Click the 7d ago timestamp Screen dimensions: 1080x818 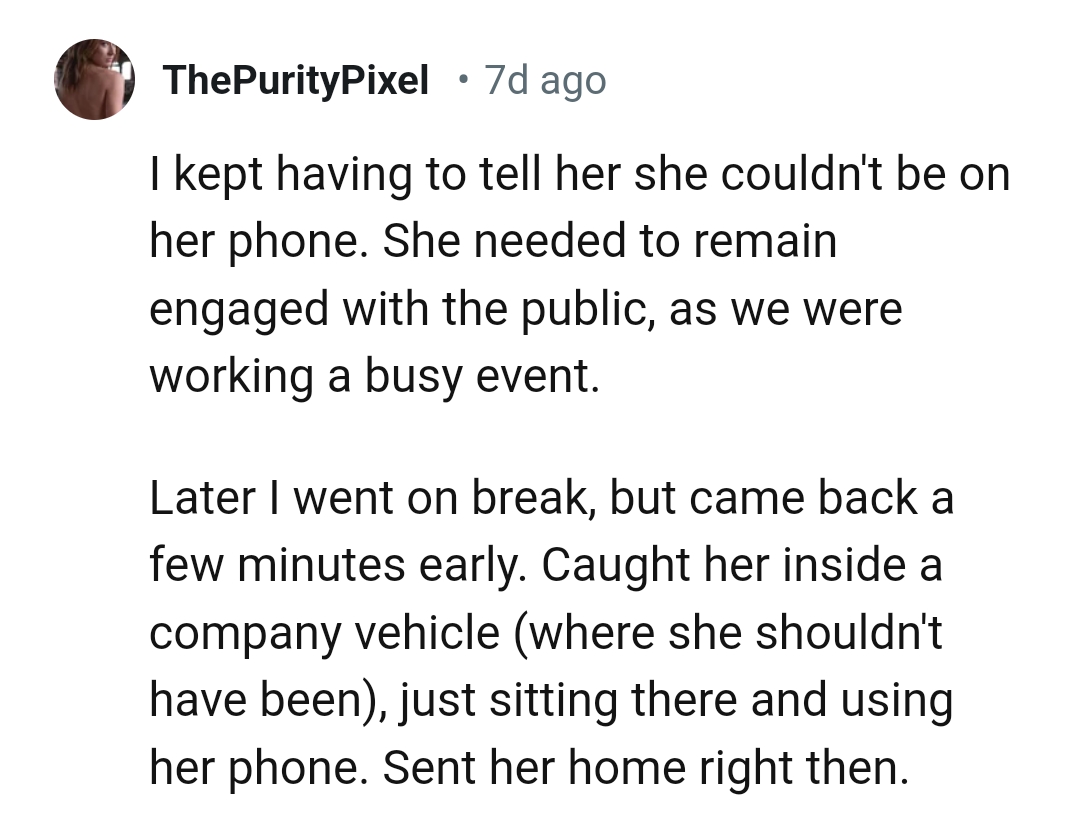(x=545, y=80)
